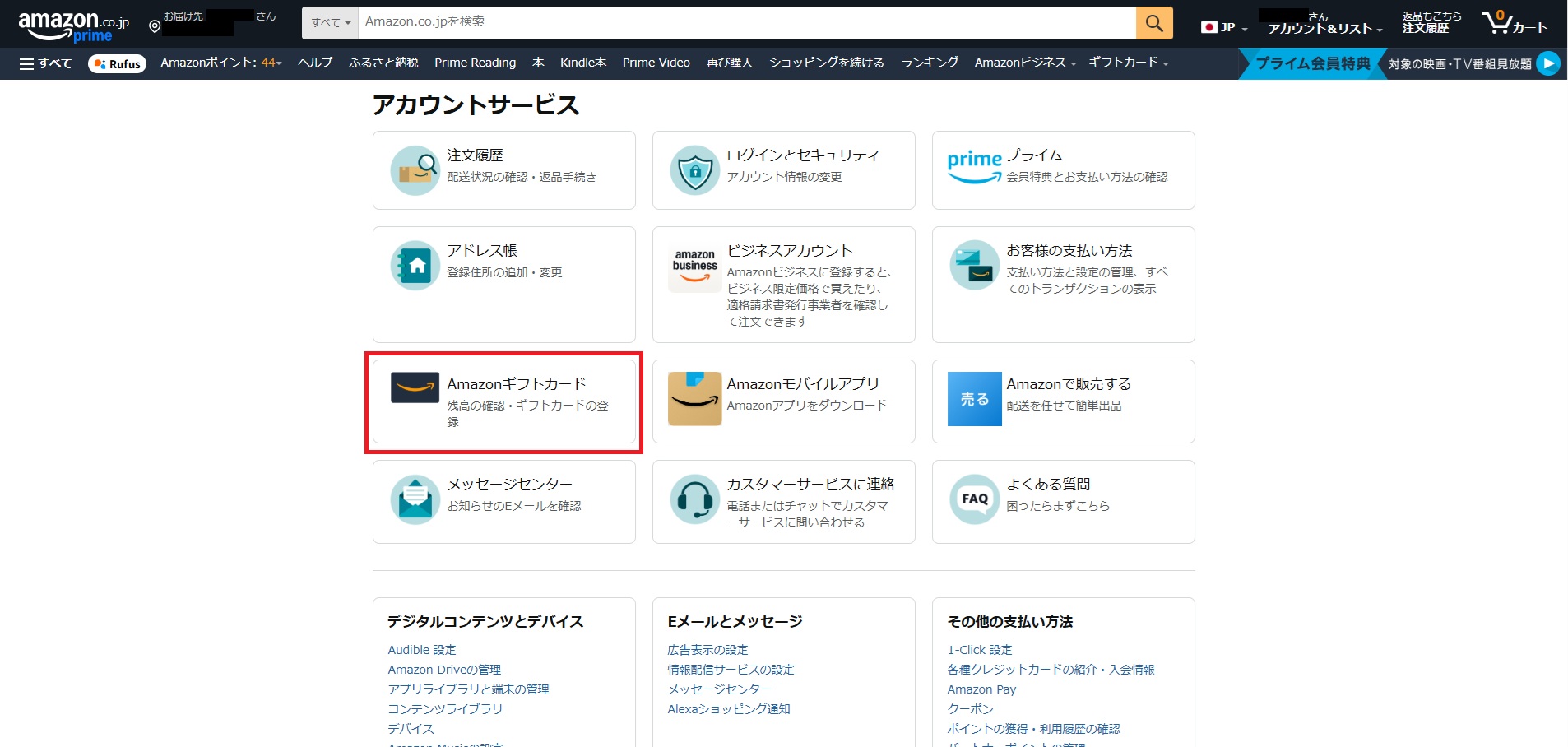
Task: Select Prime Video in navigation bar
Action: [x=656, y=63]
